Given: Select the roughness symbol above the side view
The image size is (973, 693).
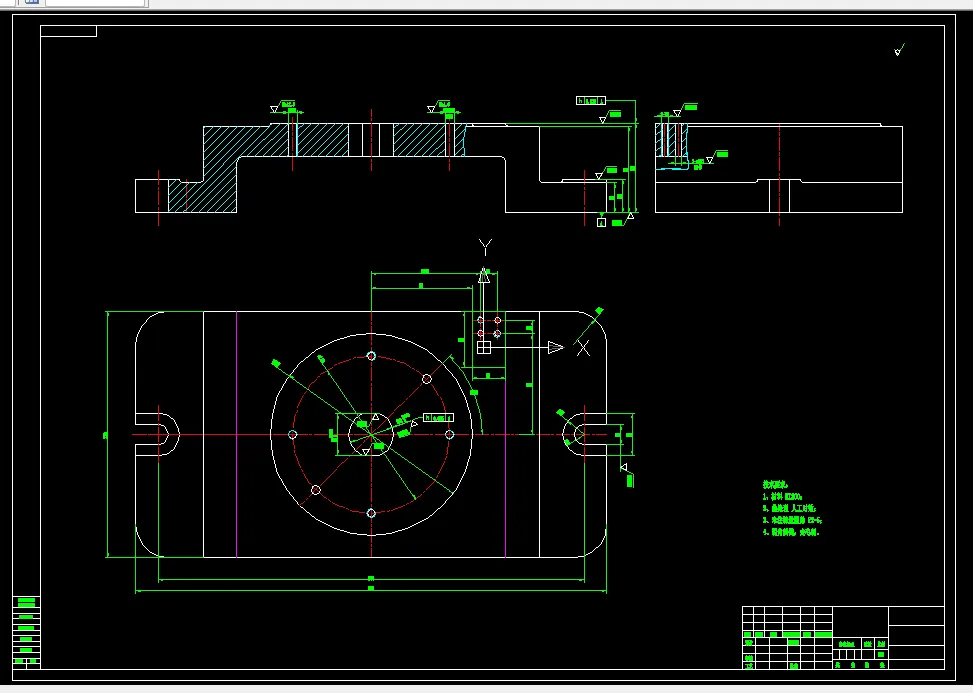Looking at the screenshot, I should pos(685,110).
